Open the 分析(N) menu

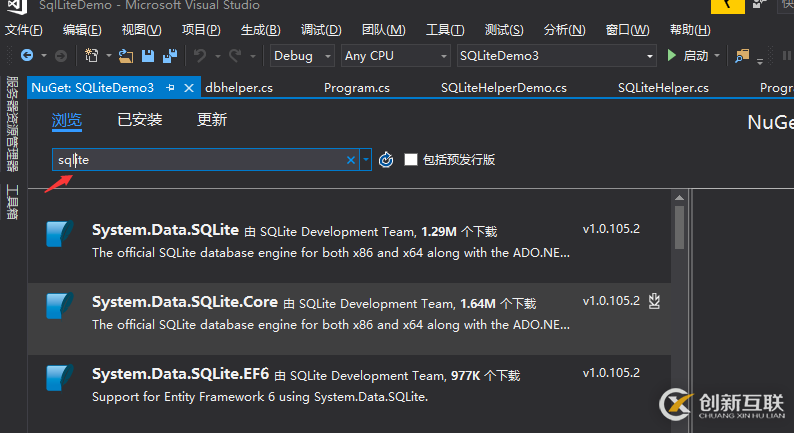[564, 30]
